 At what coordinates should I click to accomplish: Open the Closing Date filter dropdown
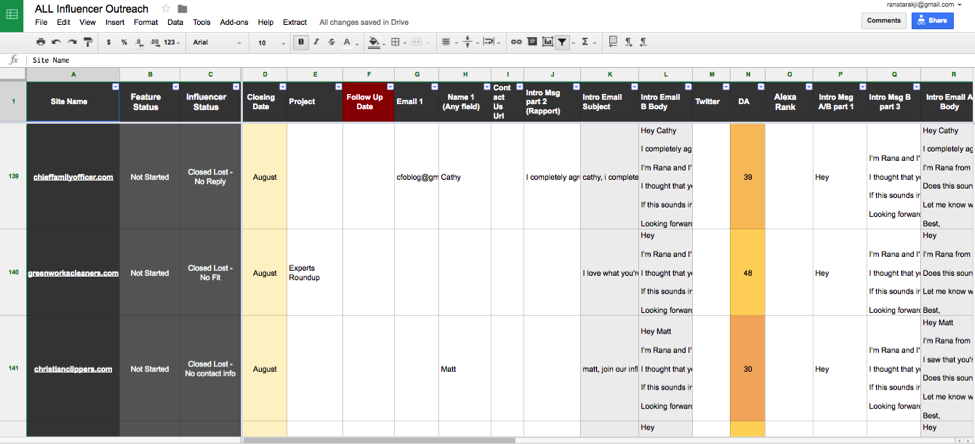(x=282, y=86)
